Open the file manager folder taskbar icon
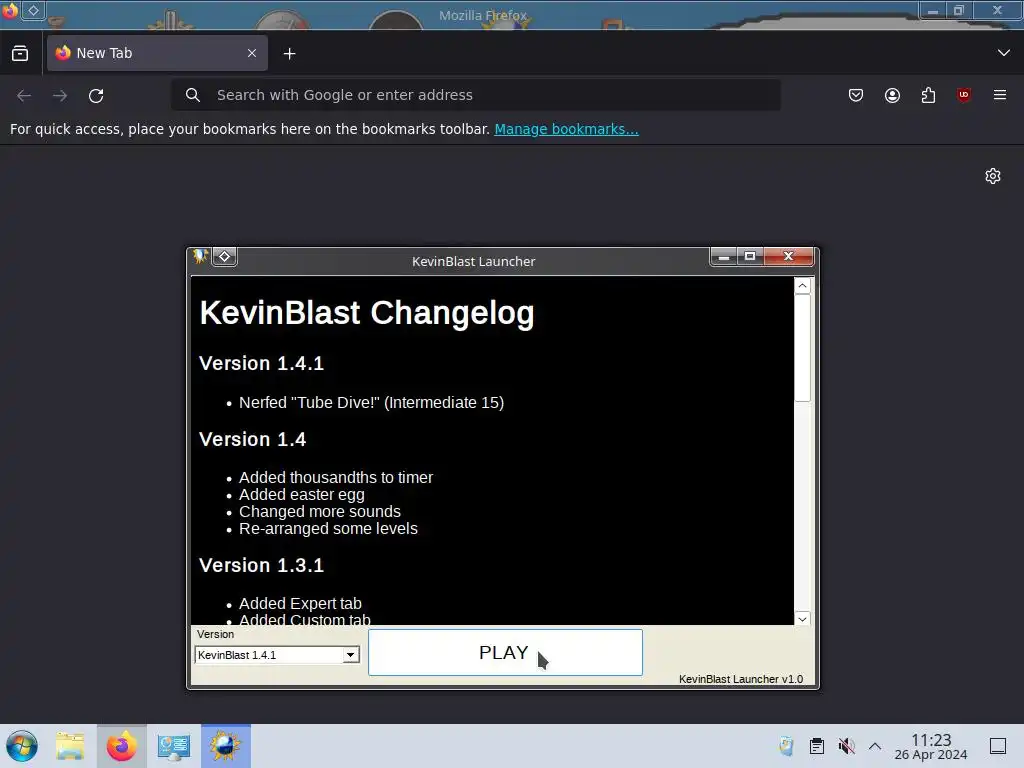The image size is (1024, 768). click(x=70, y=746)
